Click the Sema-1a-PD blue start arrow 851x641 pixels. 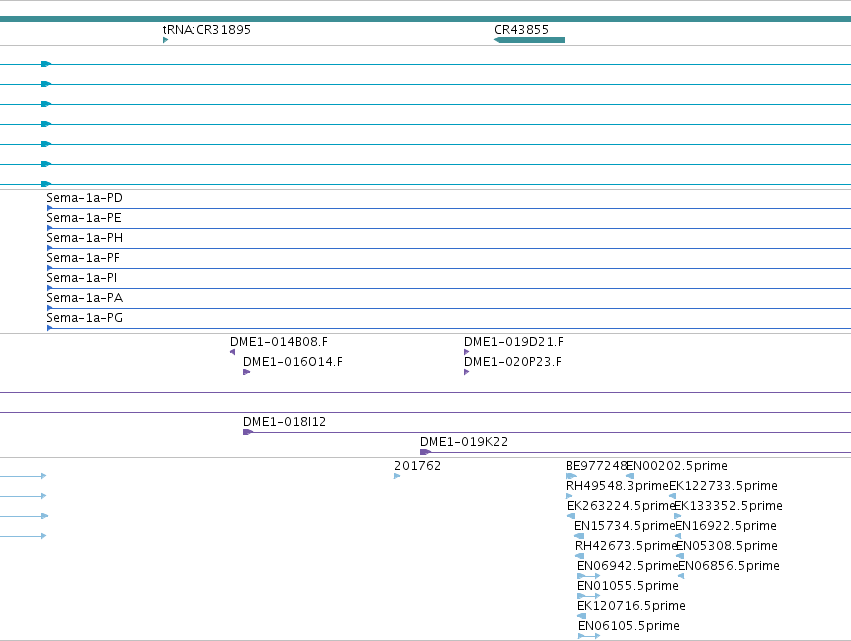49,208
